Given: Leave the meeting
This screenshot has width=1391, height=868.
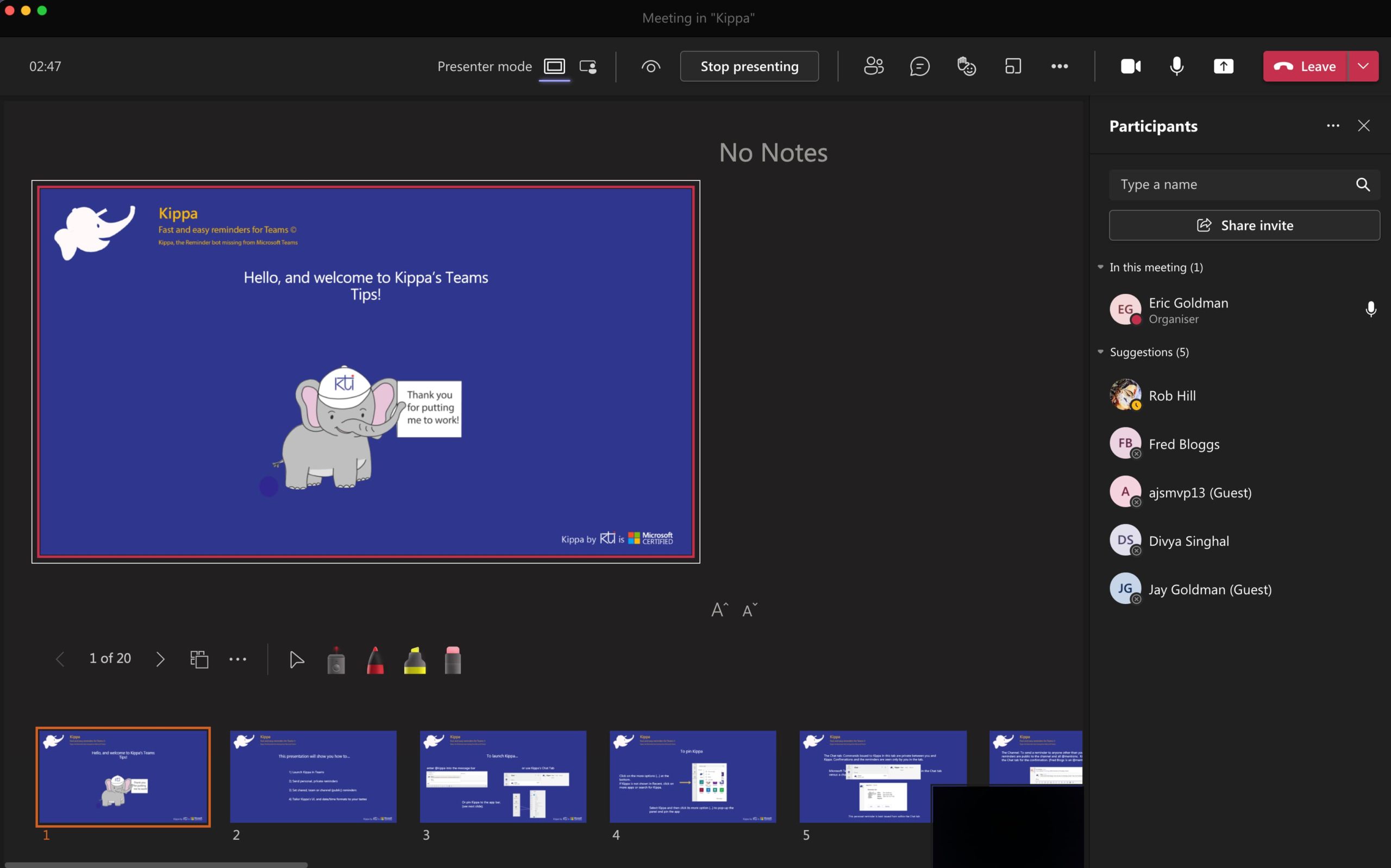Looking at the screenshot, I should [1304, 67].
